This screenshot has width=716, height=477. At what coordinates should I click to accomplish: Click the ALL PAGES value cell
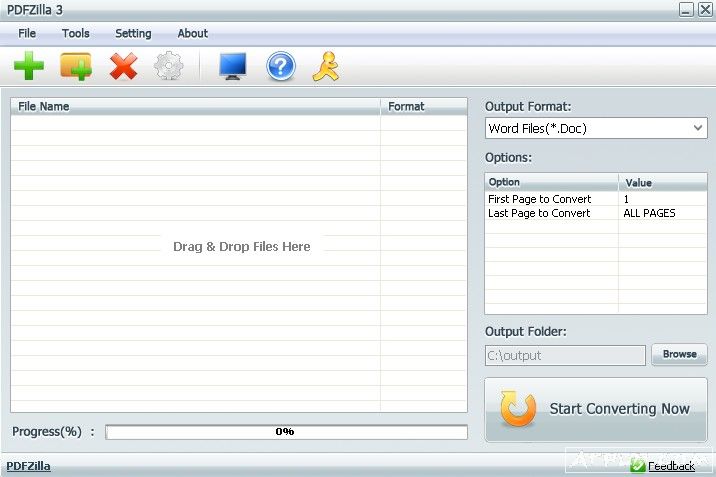[x=649, y=213]
